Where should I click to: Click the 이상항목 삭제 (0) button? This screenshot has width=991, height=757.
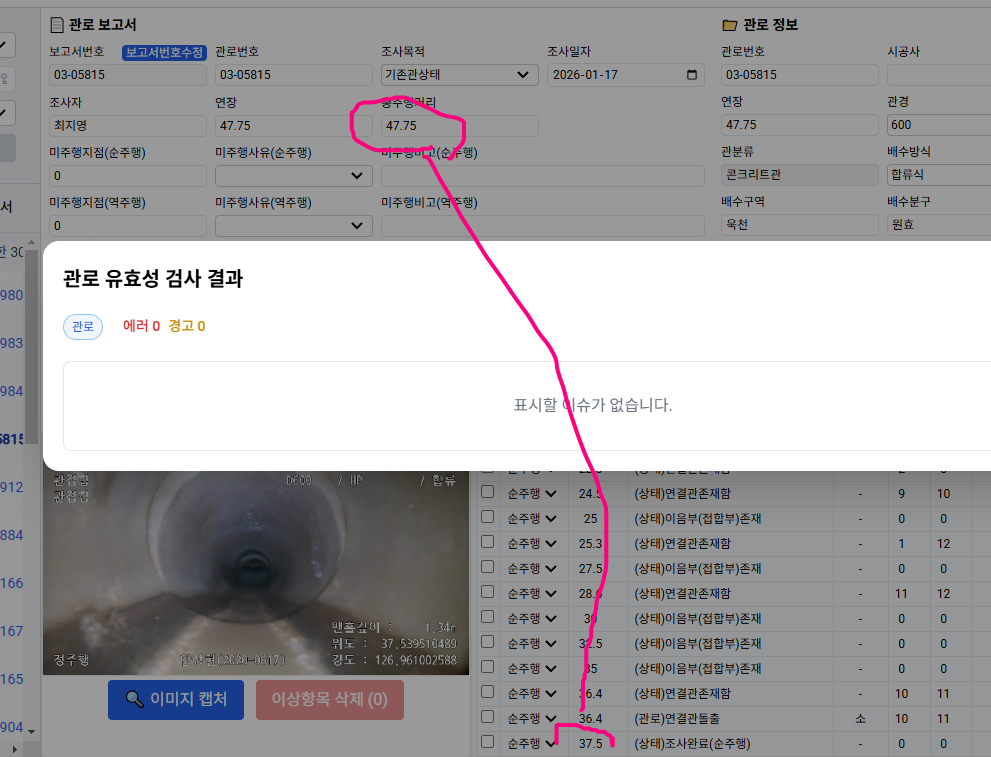click(330, 700)
